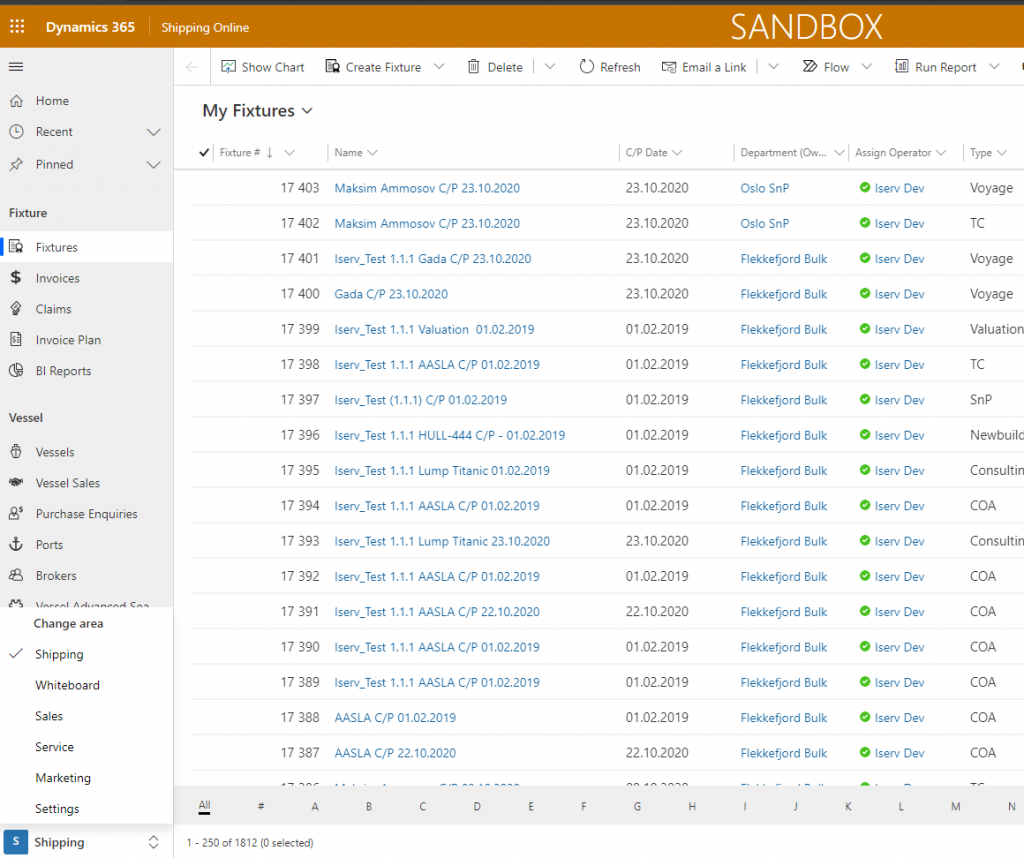Viewport: 1024px width, 858px height.
Task: Open the Department column header dropdown
Action: point(839,153)
